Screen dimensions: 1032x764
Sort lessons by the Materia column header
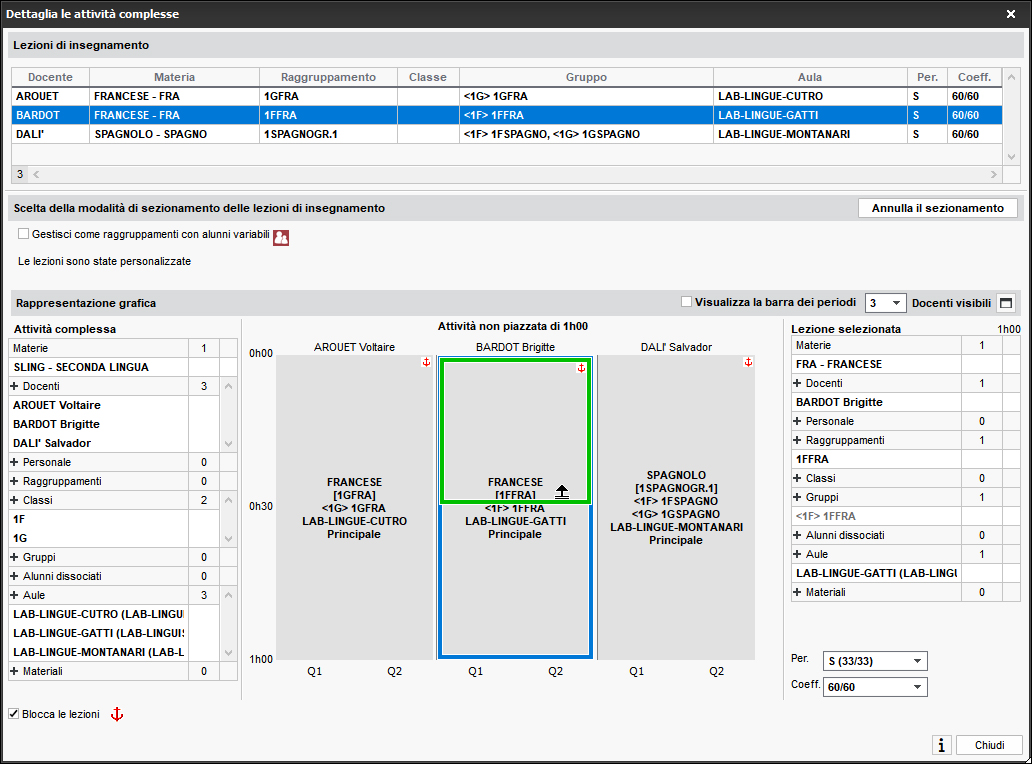click(174, 77)
